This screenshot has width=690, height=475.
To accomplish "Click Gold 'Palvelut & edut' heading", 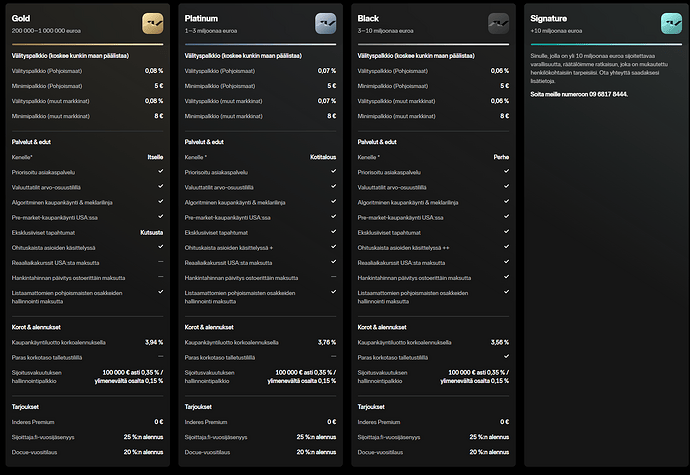I will click(x=31, y=142).
